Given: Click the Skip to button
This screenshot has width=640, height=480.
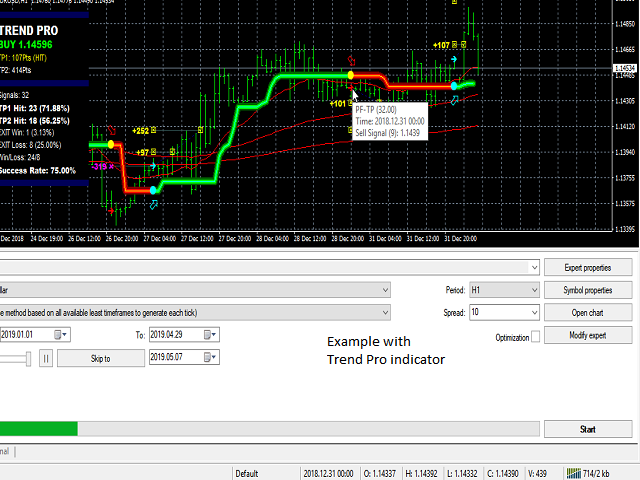Looking at the screenshot, I should 101,359.
